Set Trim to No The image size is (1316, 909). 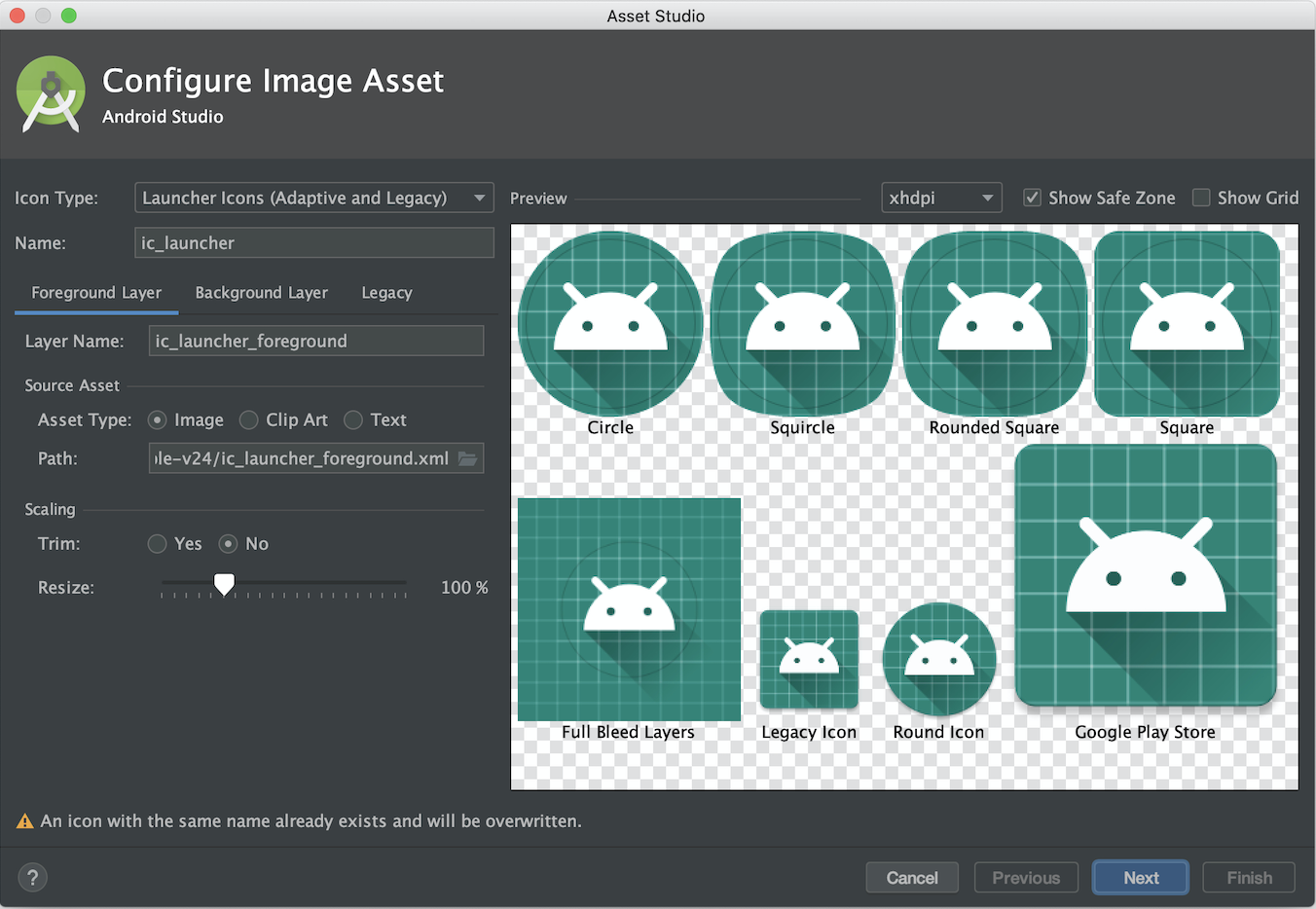[228, 544]
